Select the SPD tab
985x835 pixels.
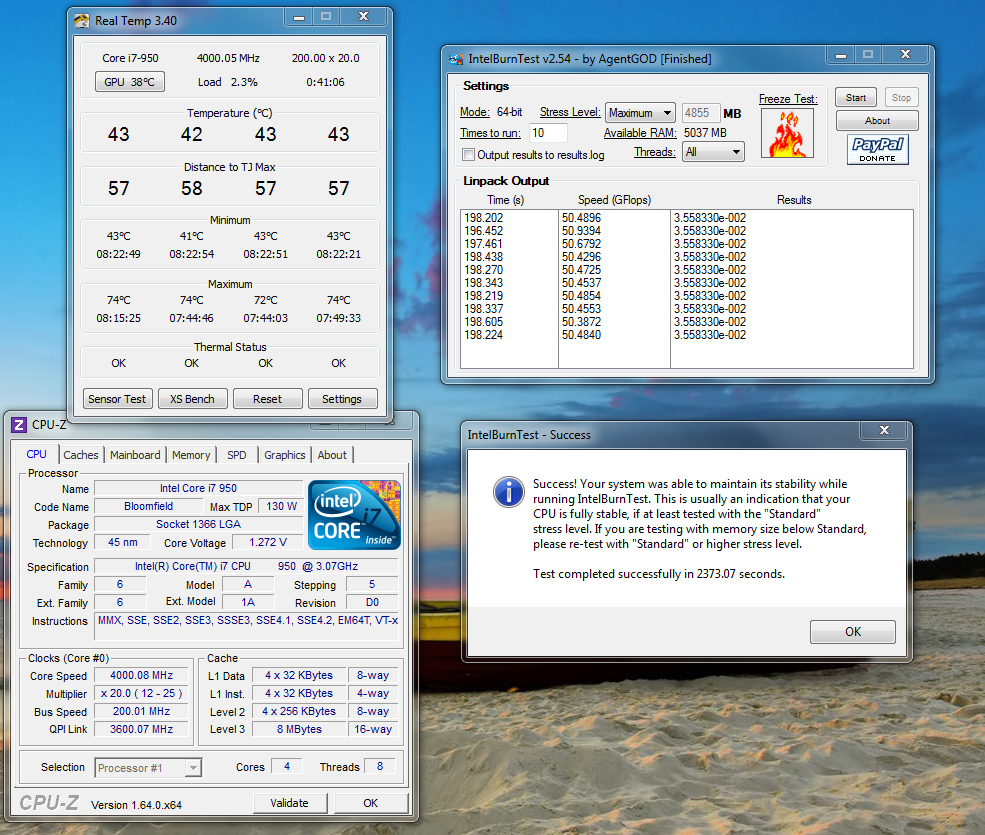(x=237, y=455)
